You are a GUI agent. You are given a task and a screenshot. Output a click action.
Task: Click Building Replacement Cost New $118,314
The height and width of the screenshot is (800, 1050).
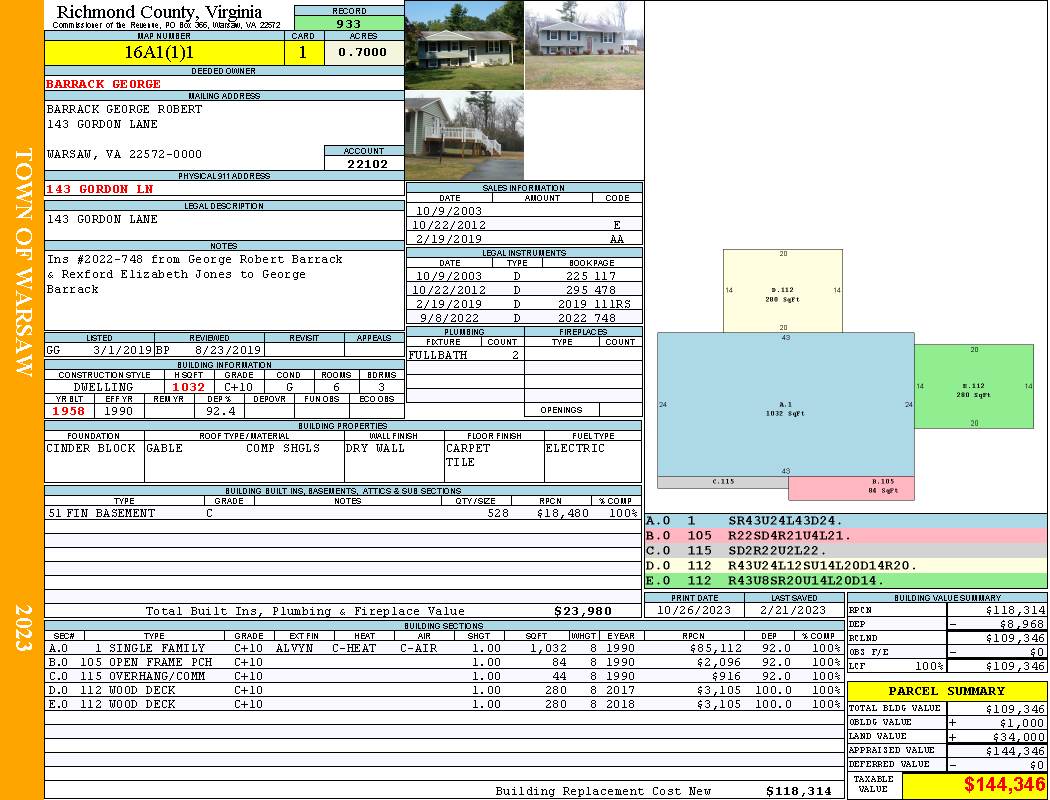click(x=798, y=791)
